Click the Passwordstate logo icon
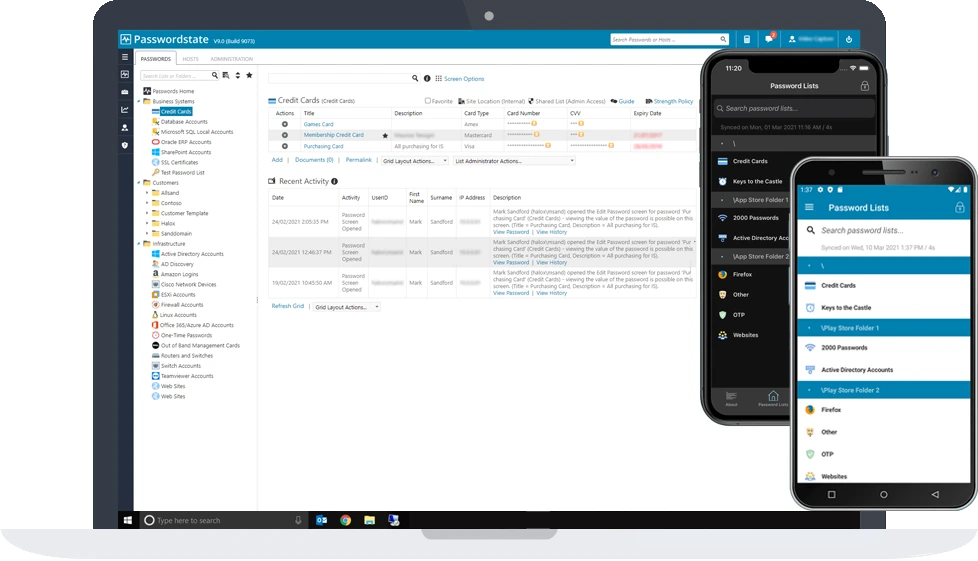 point(125,39)
